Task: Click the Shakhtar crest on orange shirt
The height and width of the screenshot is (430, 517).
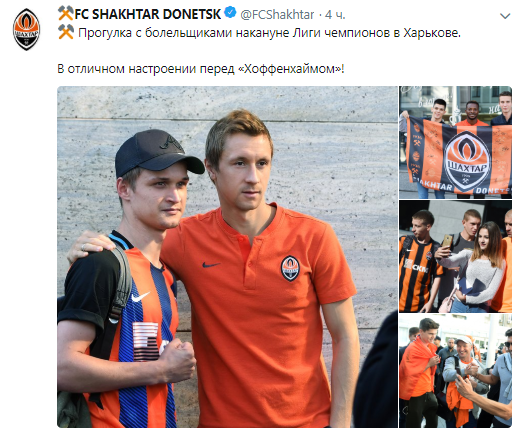Action: (x=290, y=268)
